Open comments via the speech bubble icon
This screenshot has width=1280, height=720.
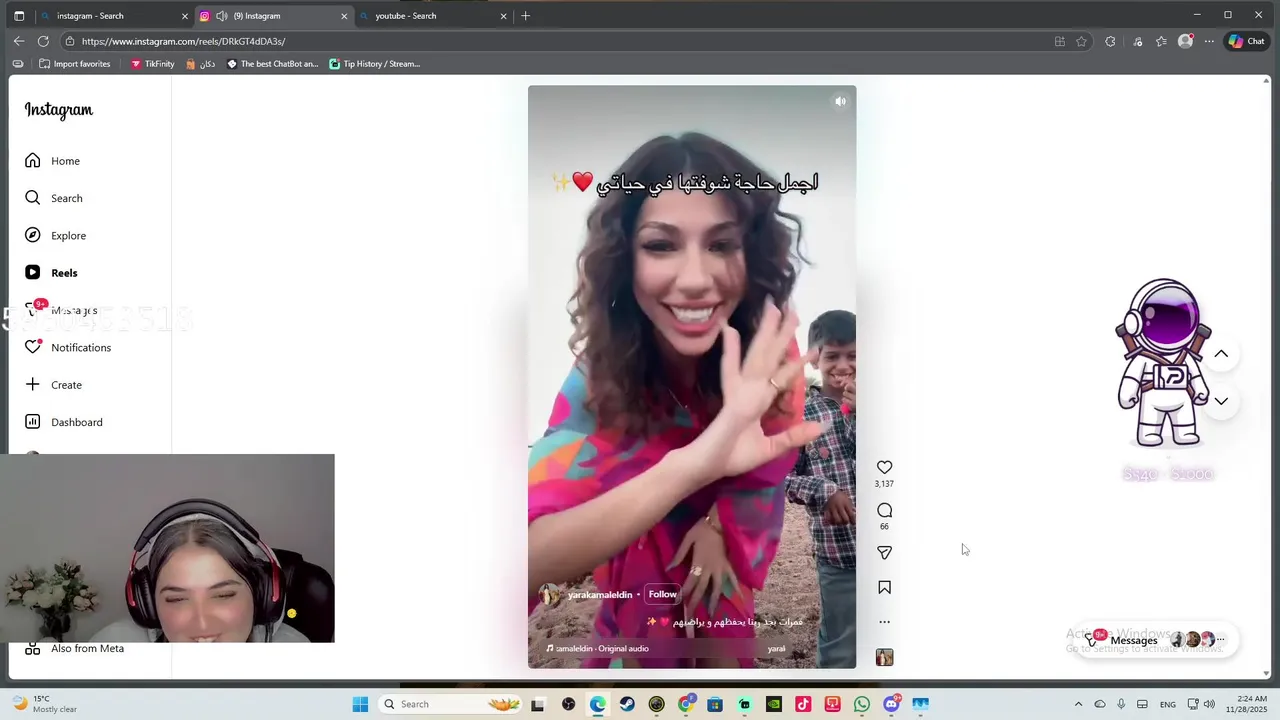[x=884, y=510]
